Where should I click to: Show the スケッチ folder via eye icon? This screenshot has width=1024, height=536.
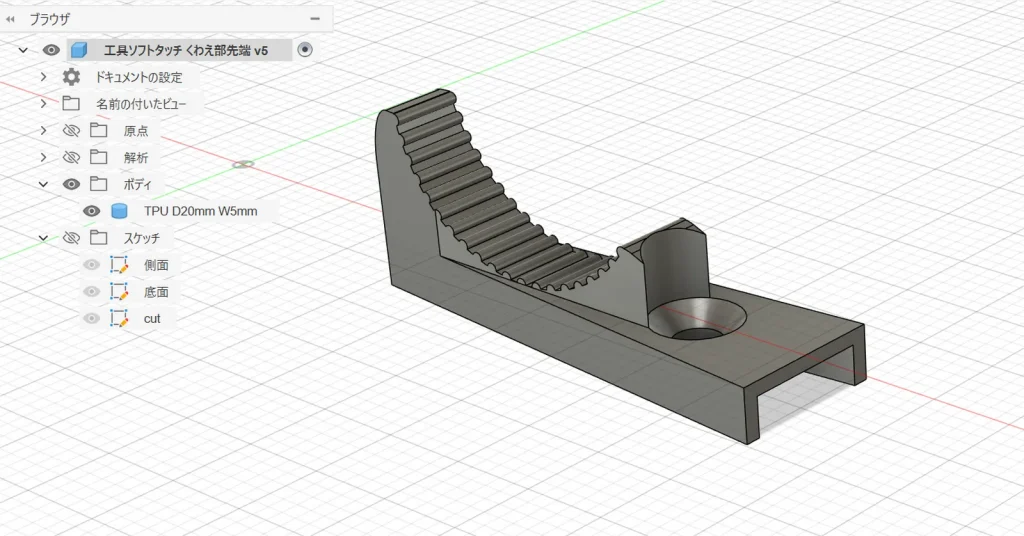71,238
